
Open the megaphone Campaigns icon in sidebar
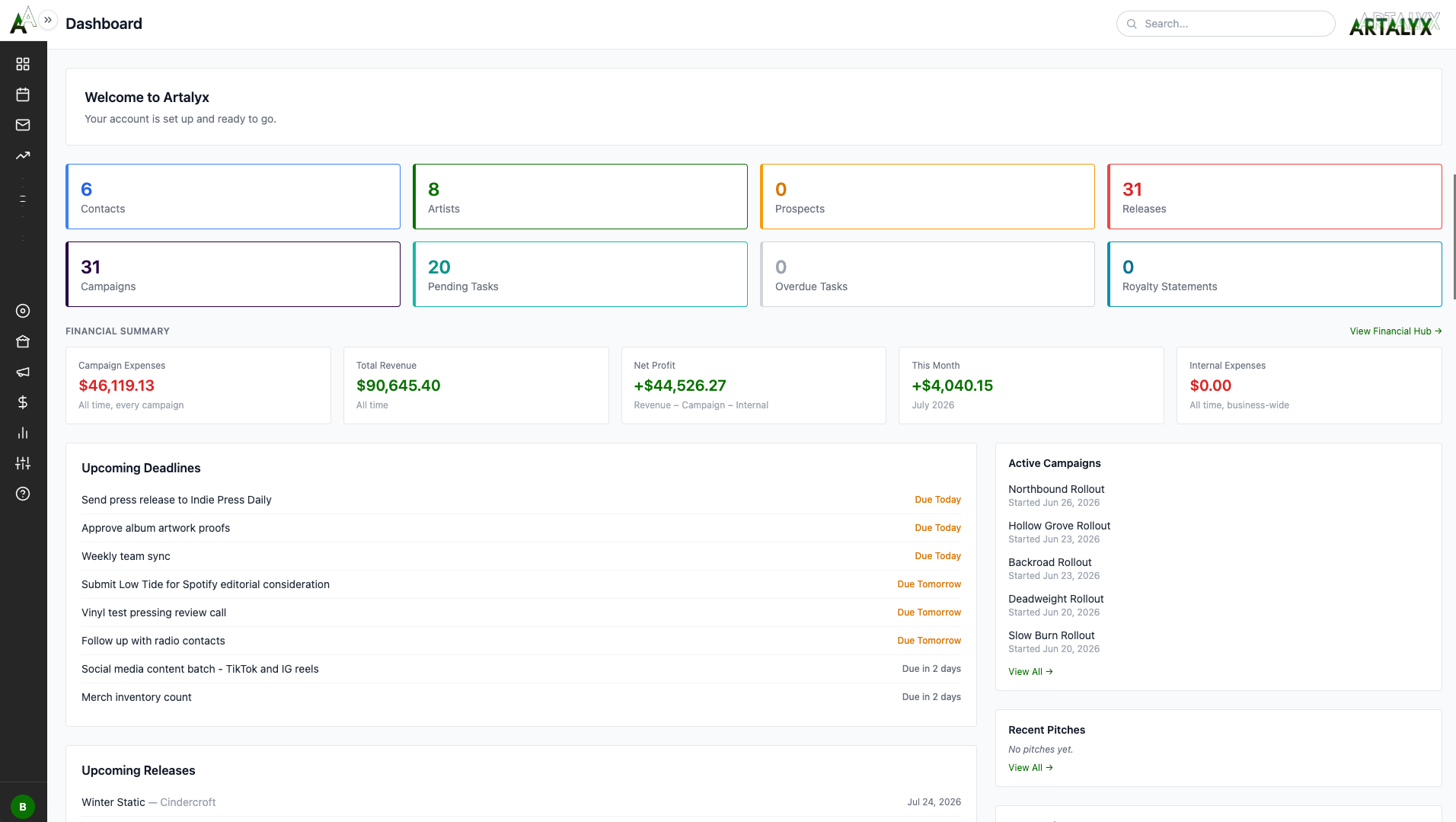23,372
